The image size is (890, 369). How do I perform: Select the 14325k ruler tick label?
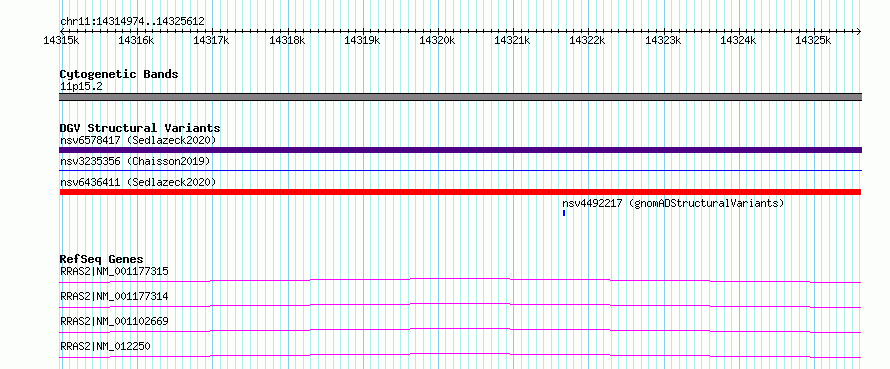813,40
